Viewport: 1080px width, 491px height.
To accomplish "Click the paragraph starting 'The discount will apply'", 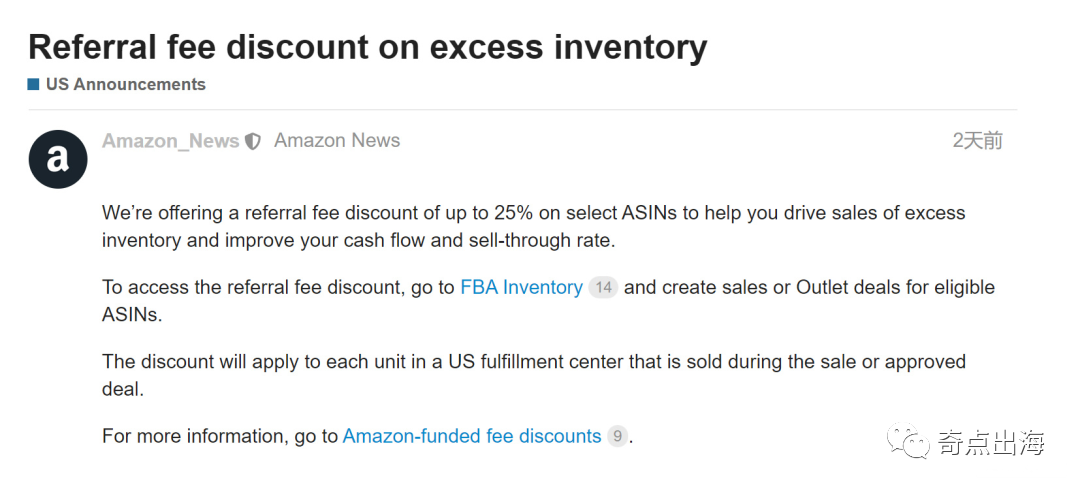I will [533, 362].
